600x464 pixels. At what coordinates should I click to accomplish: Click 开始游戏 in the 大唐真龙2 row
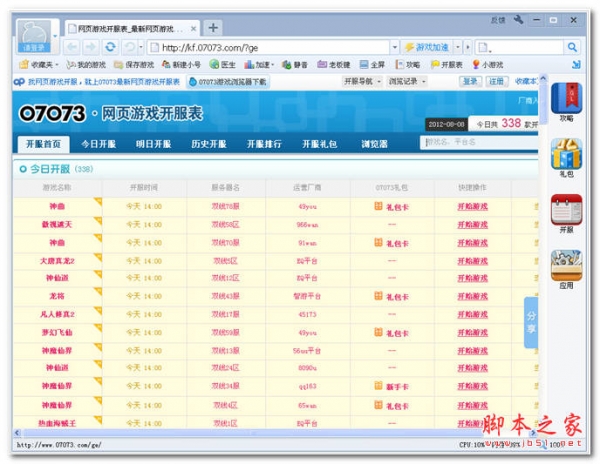(x=472, y=261)
